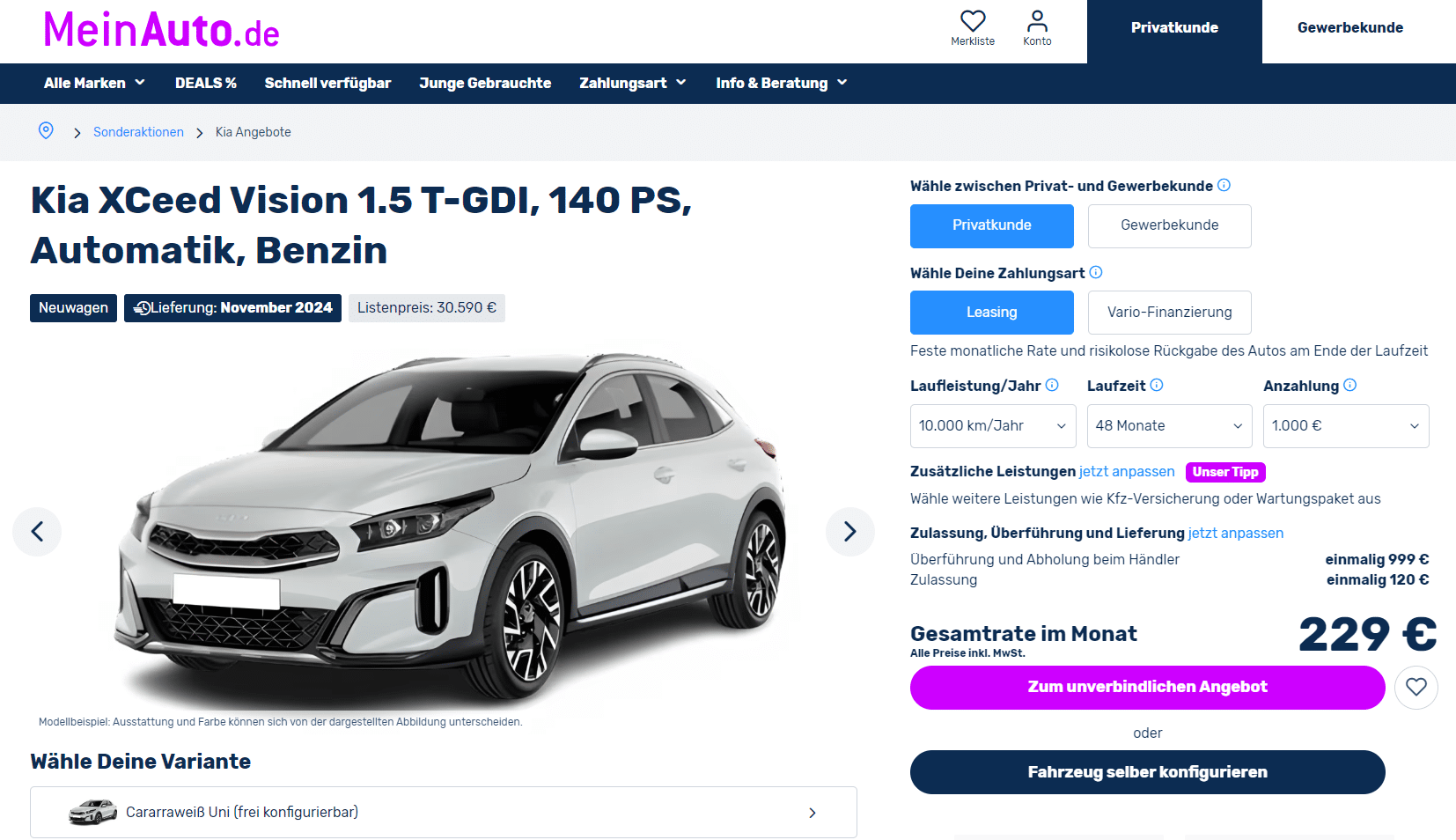The height and width of the screenshot is (840, 1456).
Task: Click Zum unverbindlichen Angebot button
Action: (1147, 687)
